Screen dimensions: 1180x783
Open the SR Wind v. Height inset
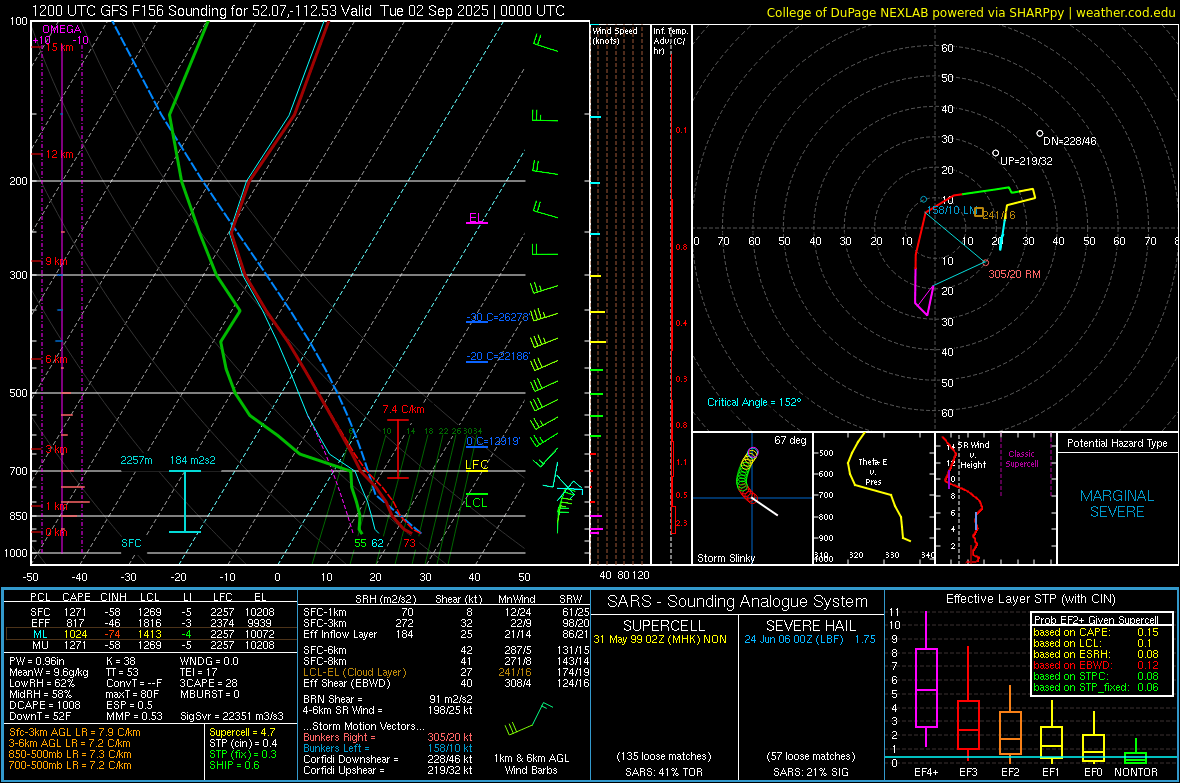pyautogui.click(x=995, y=498)
